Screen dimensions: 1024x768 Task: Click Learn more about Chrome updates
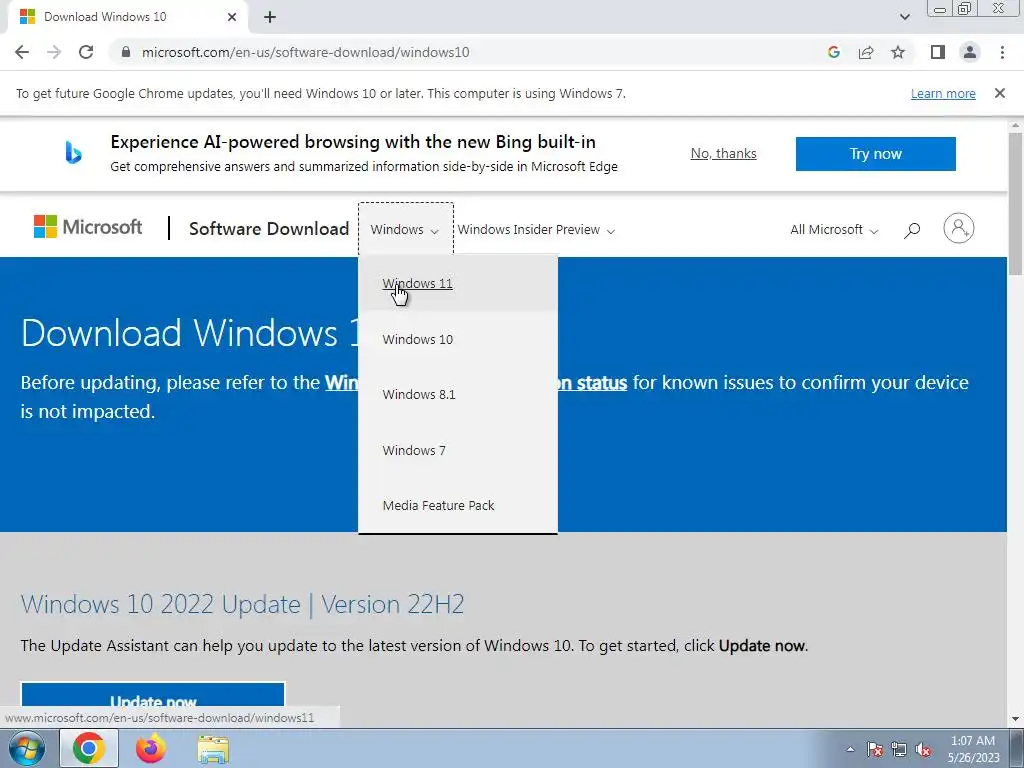click(943, 93)
